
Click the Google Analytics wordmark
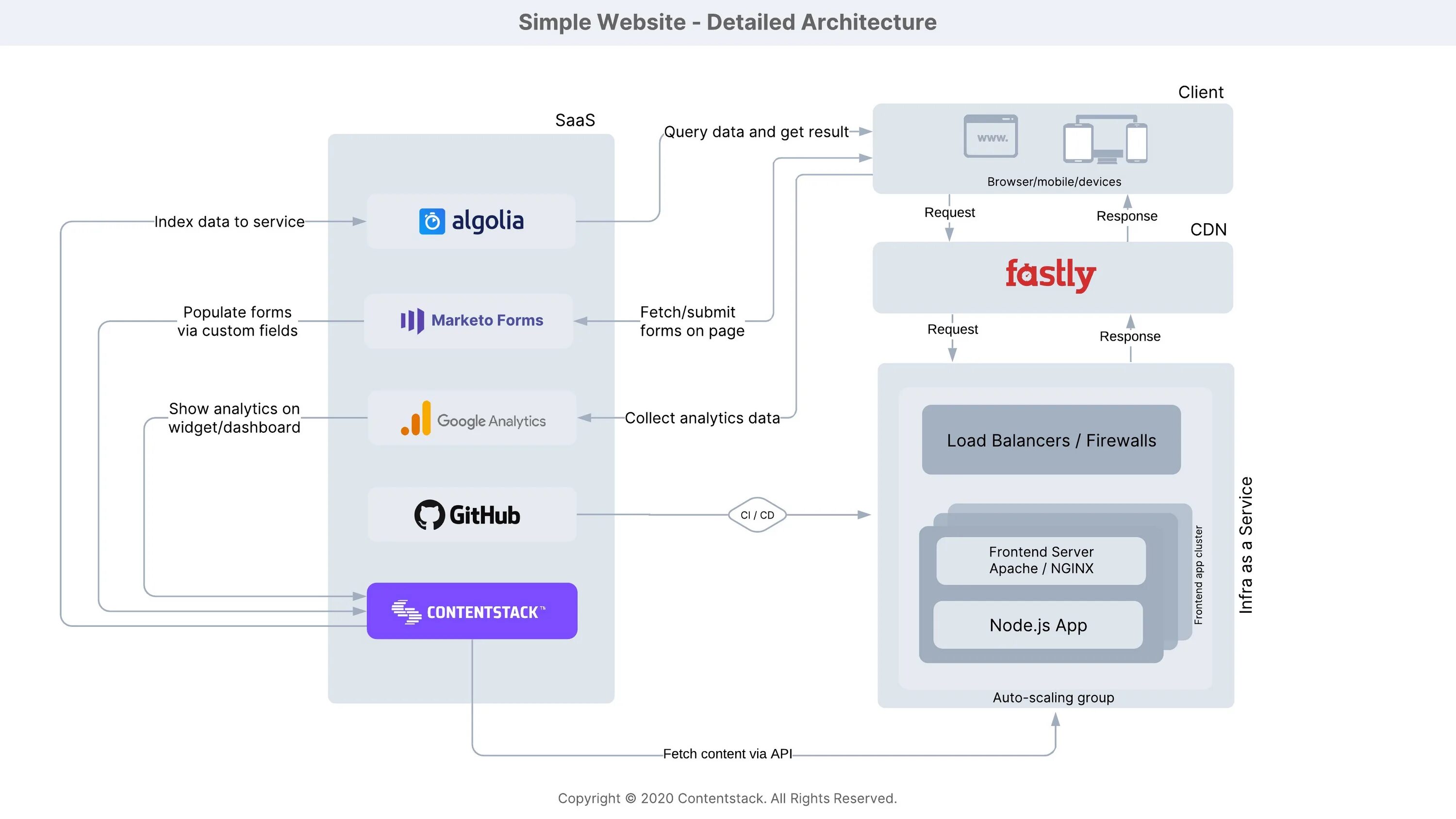(491, 421)
